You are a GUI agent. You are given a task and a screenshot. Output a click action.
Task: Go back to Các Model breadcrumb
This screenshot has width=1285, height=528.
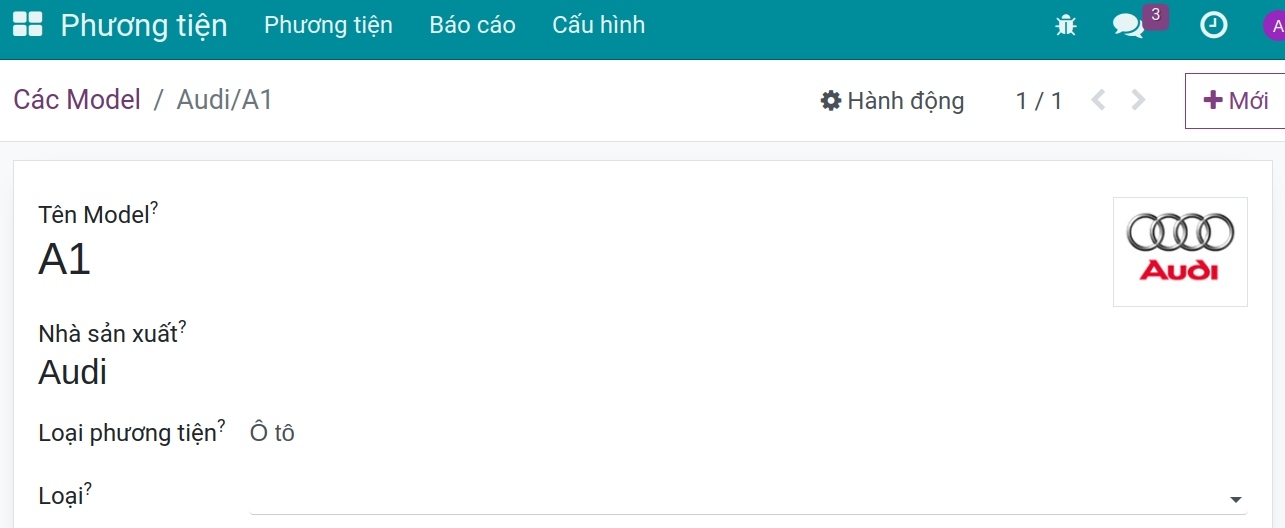tap(77, 100)
